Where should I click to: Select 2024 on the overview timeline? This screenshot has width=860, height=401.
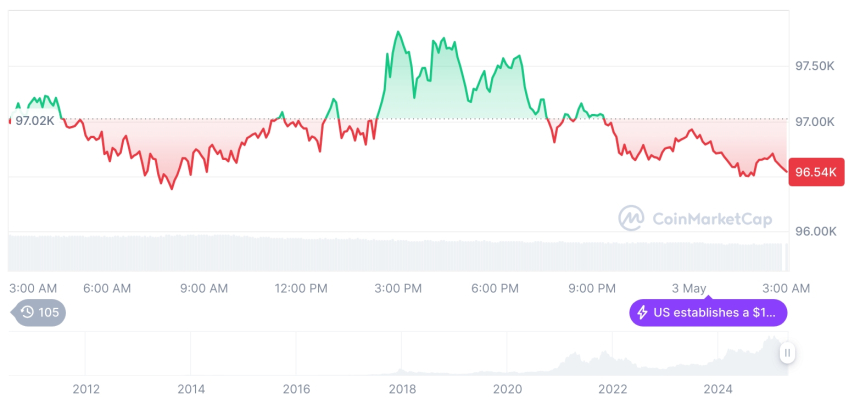point(718,389)
